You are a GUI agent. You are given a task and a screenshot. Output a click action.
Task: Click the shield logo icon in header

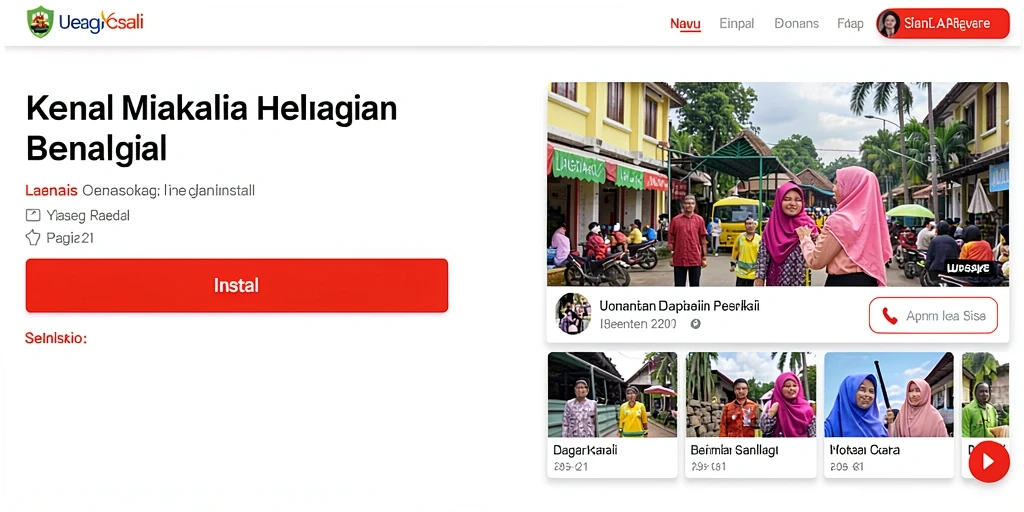coord(40,22)
